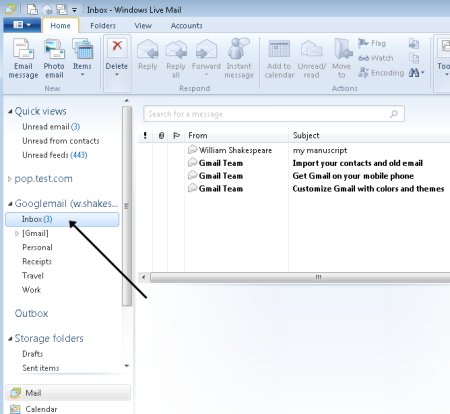The image size is (450, 414).
Task: Send an Instant message
Action: (239, 58)
